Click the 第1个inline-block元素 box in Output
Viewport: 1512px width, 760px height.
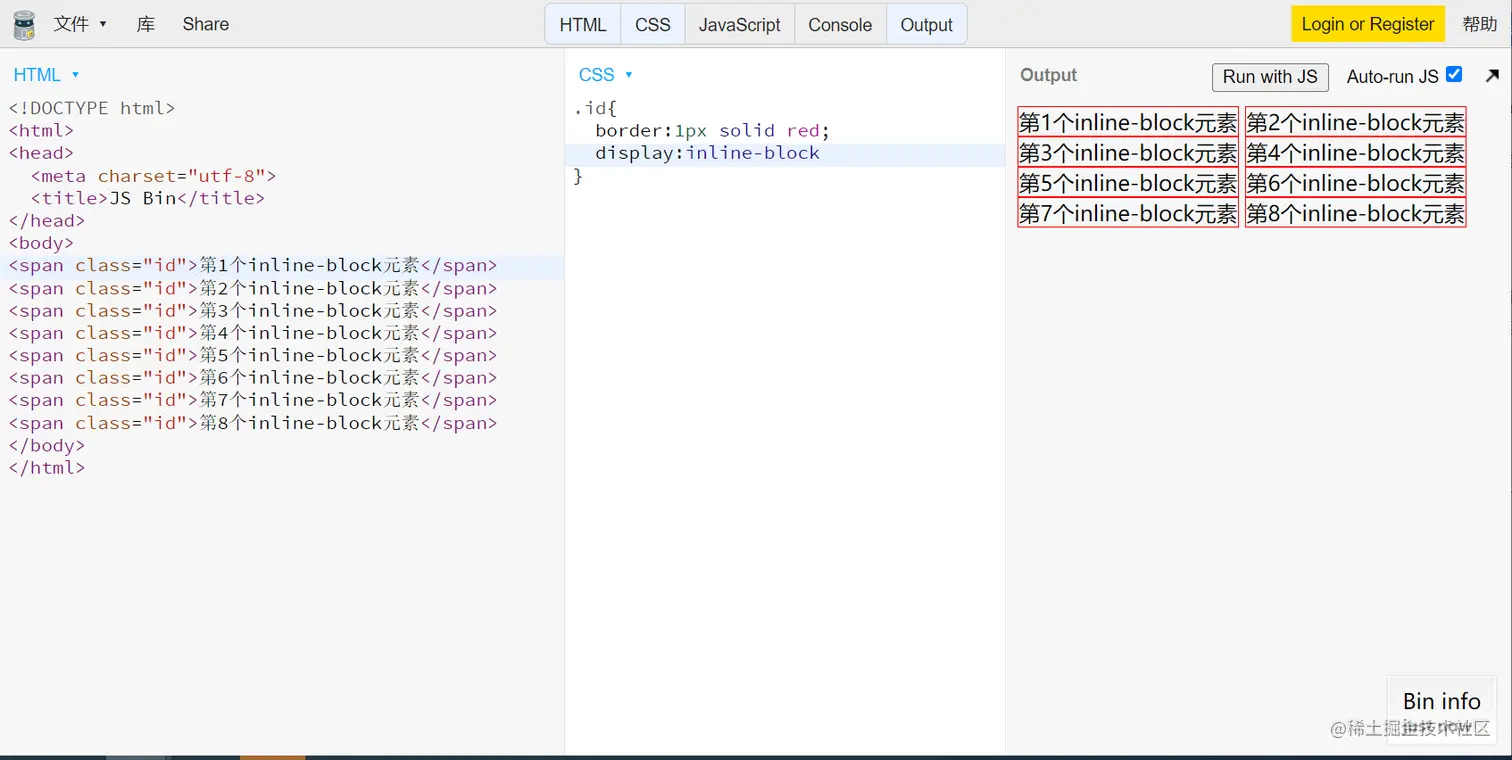[1128, 122]
